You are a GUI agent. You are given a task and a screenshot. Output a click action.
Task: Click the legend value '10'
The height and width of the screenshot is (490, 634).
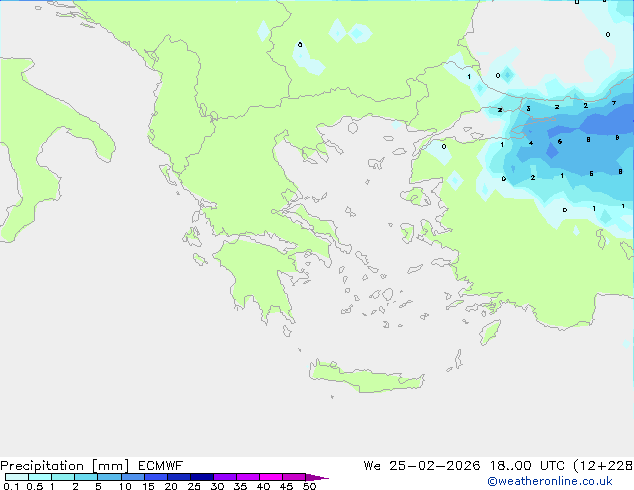(x=125, y=486)
